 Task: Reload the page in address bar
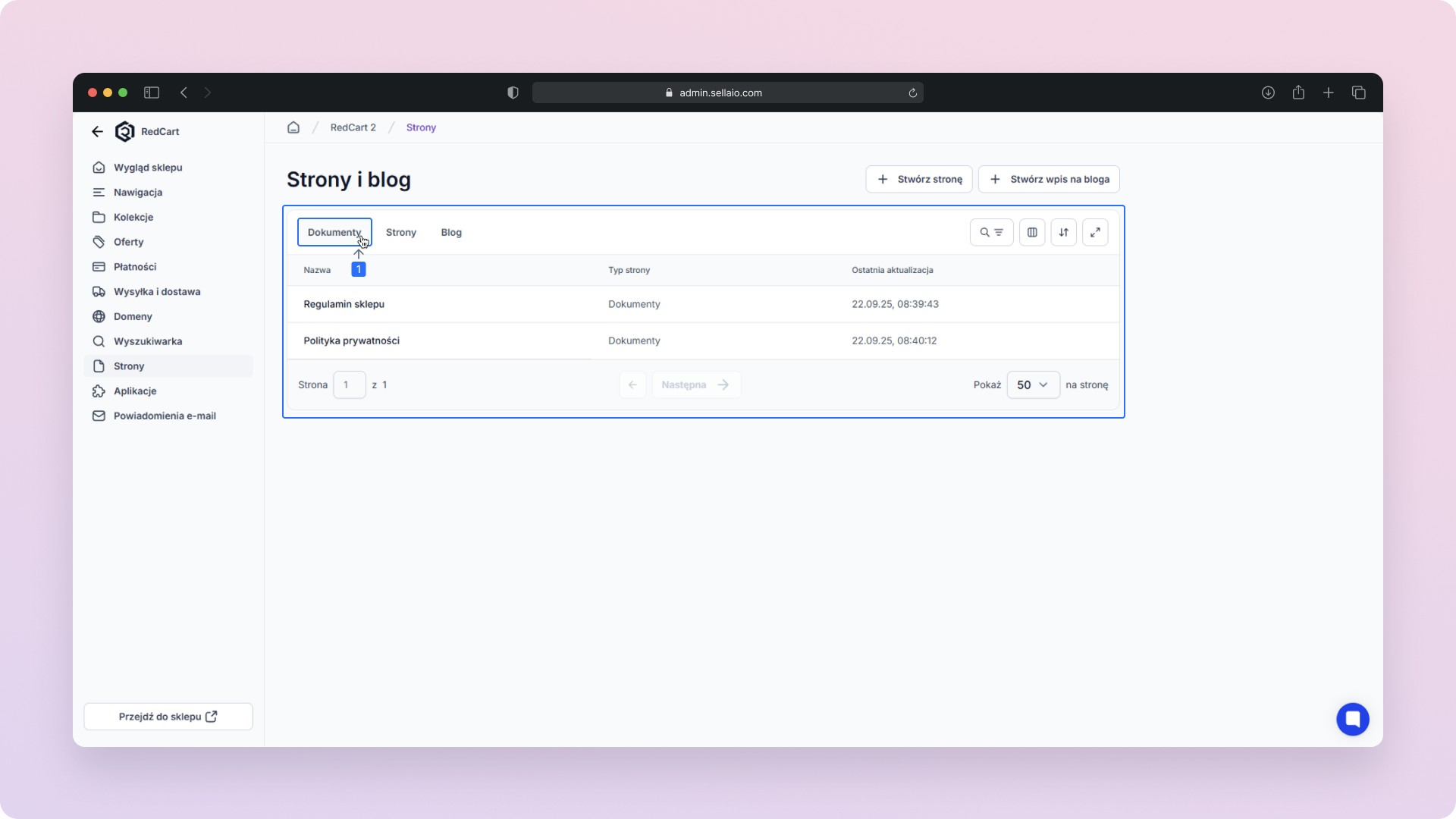pyautogui.click(x=912, y=93)
